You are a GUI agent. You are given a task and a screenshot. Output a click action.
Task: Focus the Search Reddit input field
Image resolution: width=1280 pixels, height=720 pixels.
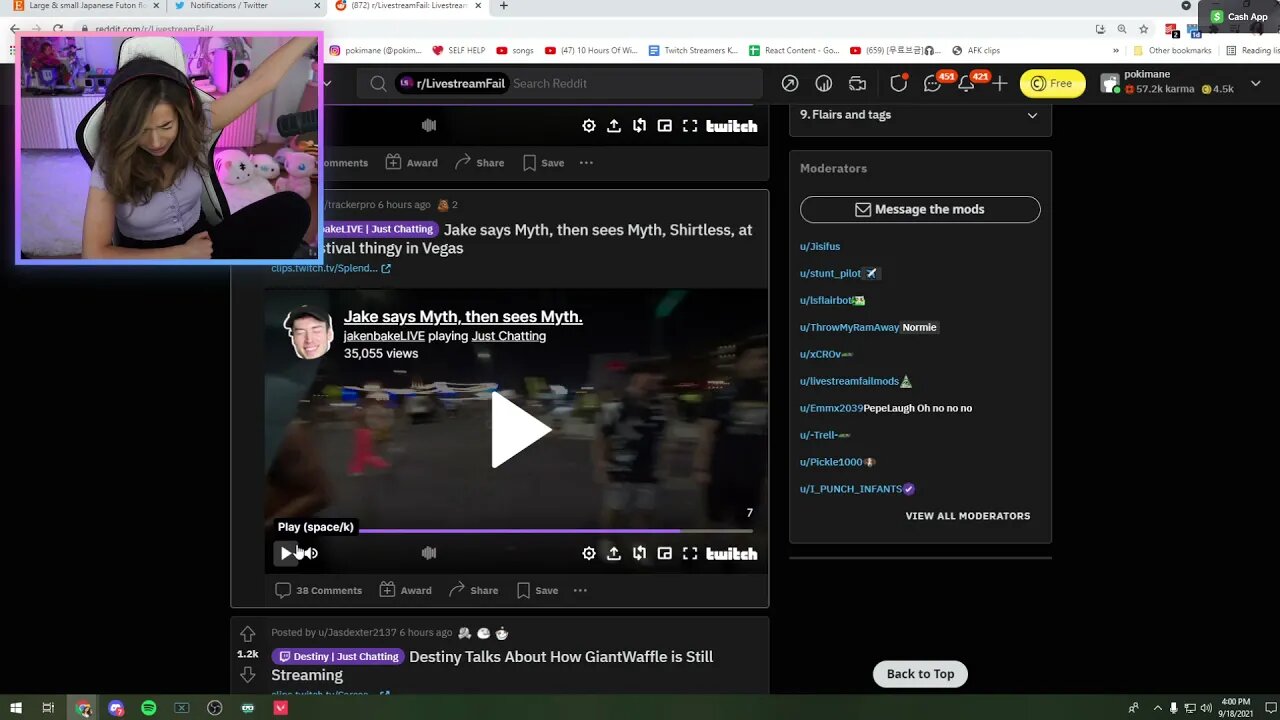coord(635,84)
